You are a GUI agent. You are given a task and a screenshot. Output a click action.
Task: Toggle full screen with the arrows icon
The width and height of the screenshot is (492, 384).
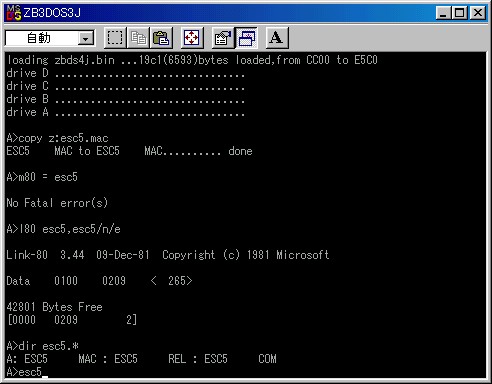coord(192,38)
